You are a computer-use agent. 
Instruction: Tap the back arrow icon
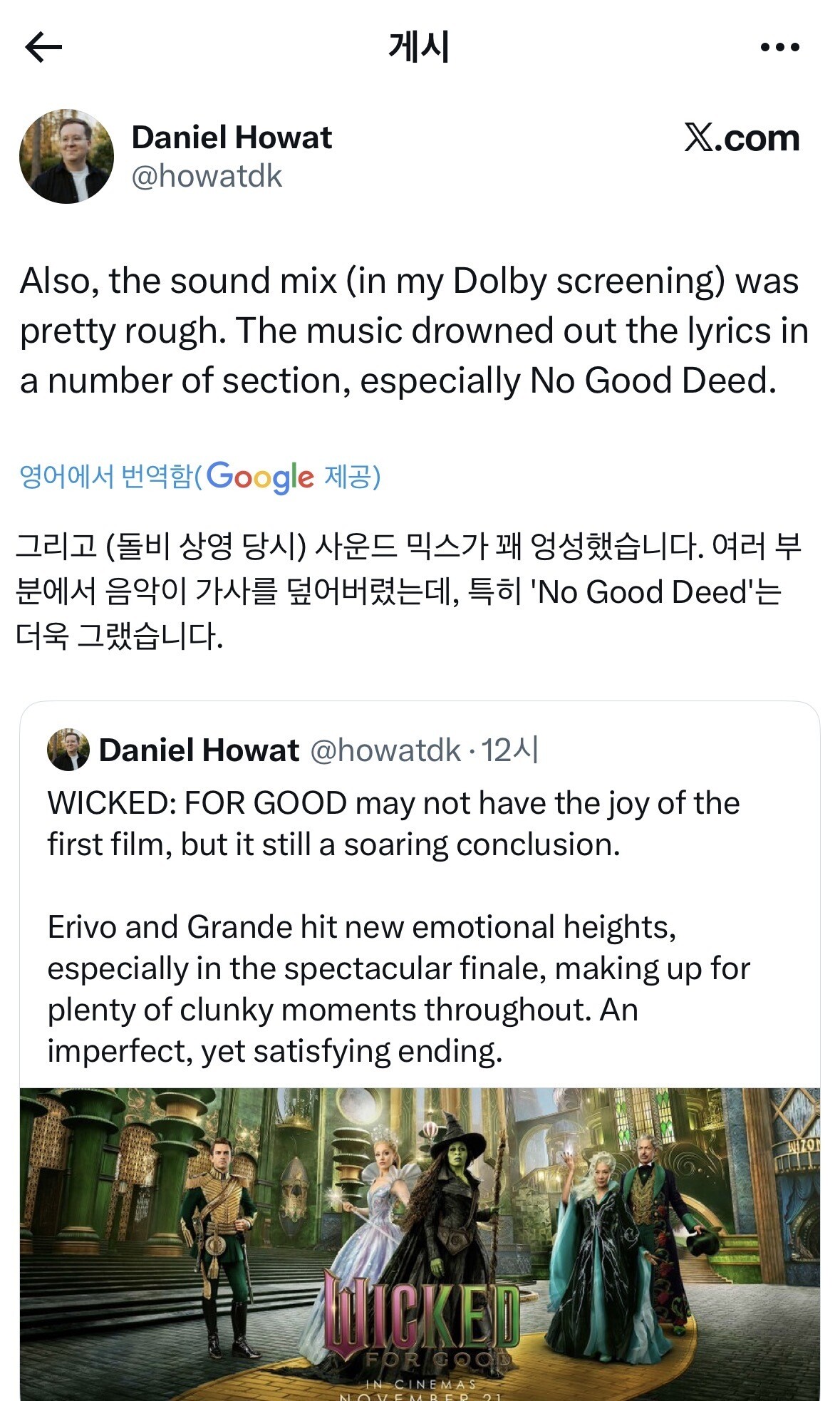point(43,48)
